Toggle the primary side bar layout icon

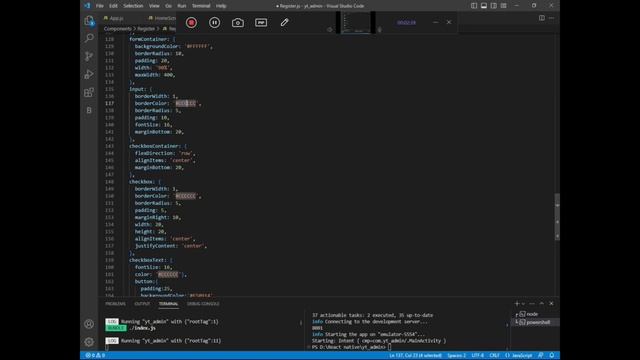pos(474,6)
